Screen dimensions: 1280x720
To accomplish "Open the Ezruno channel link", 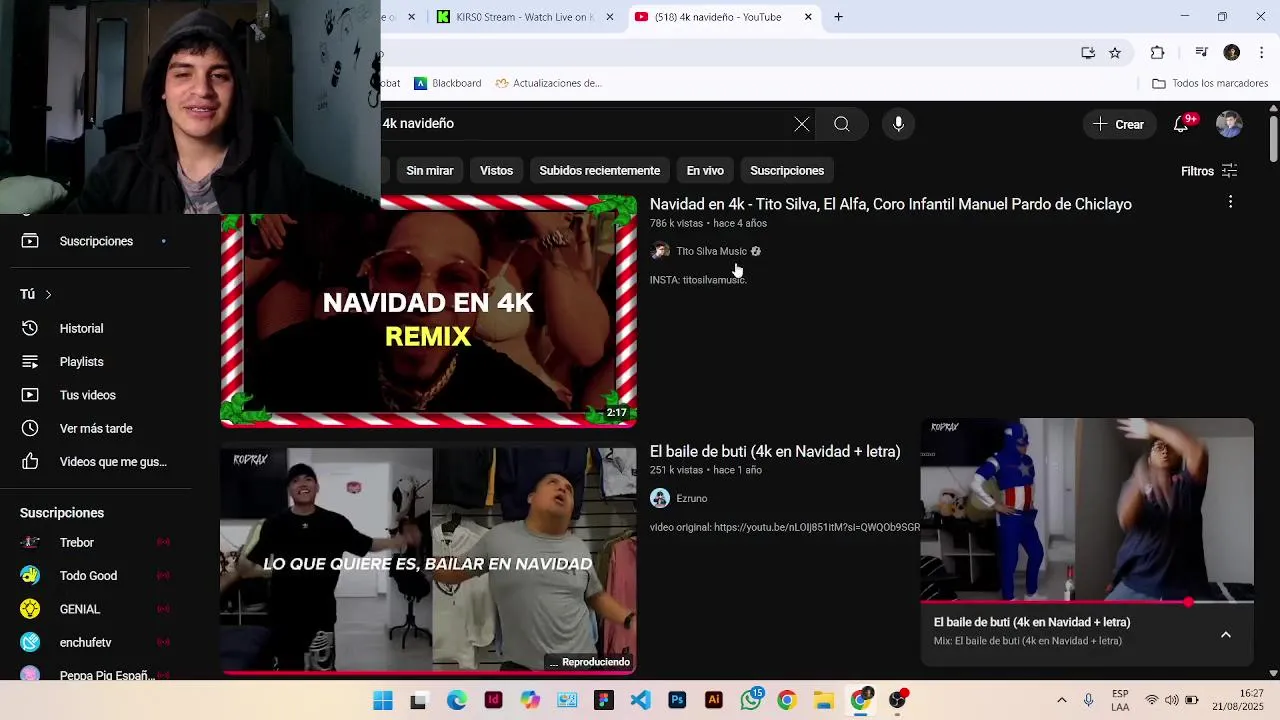I will [691, 498].
